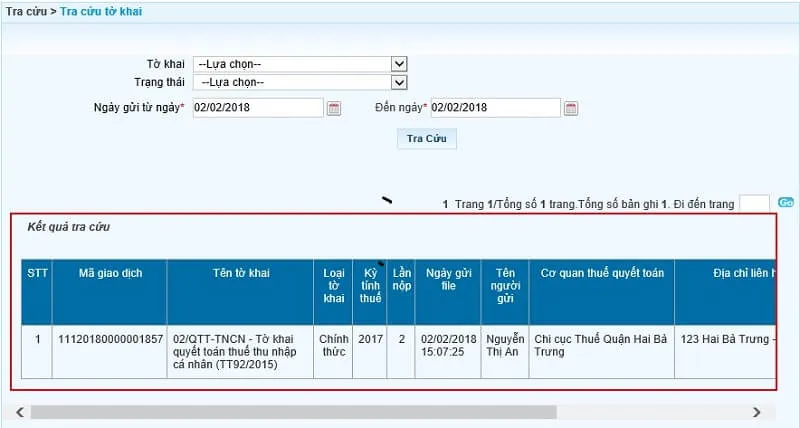Click 02/QTT-TNCN tờ khai name cell

point(240,351)
